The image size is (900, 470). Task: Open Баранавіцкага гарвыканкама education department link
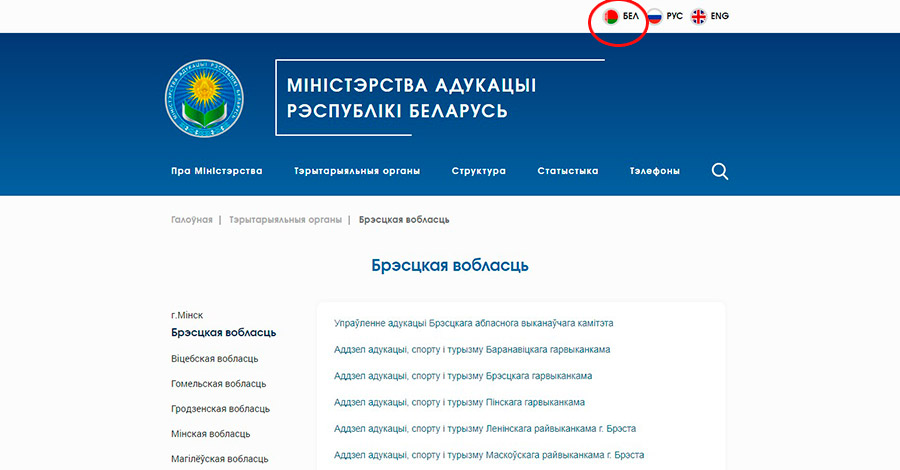click(x=471, y=349)
